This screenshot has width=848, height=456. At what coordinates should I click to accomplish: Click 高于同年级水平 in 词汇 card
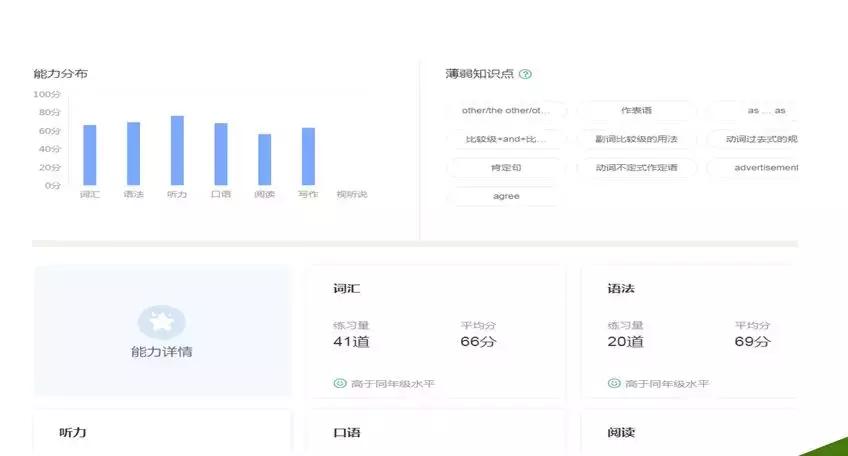coord(393,384)
